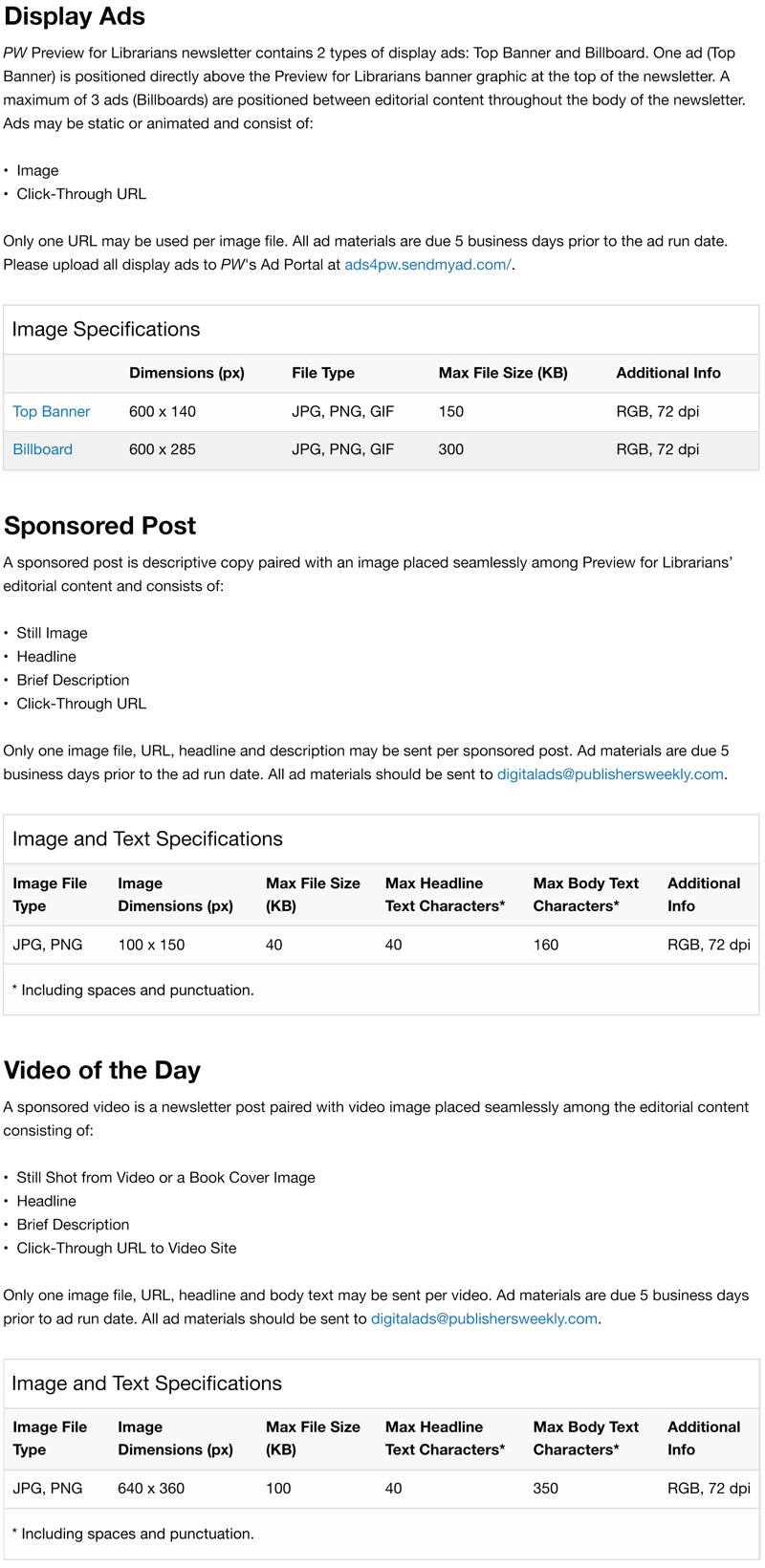Click the Click-Through URL to Video Site bullet

(126, 1249)
